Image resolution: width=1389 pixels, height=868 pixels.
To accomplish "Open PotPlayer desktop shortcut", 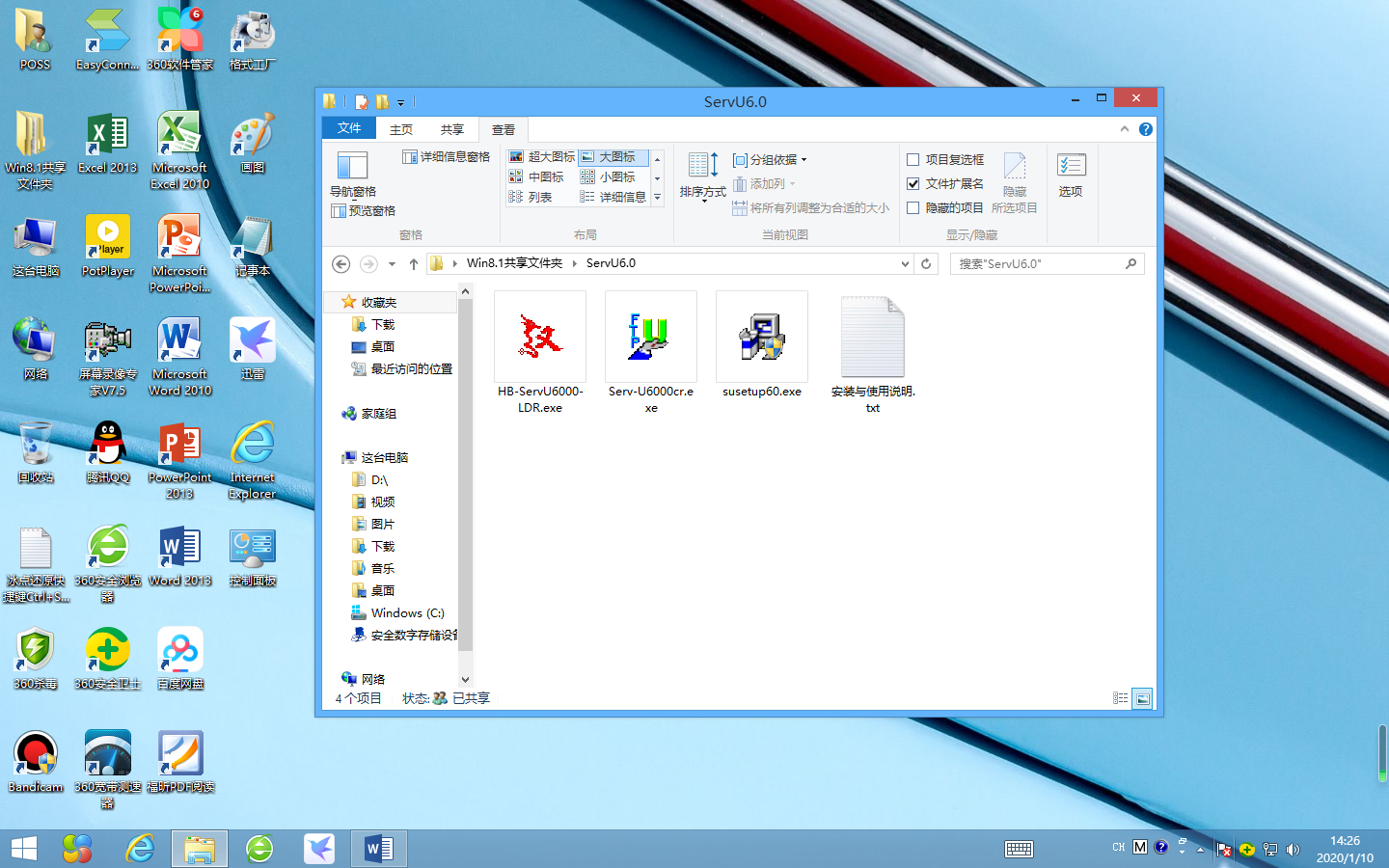I will click(x=108, y=245).
